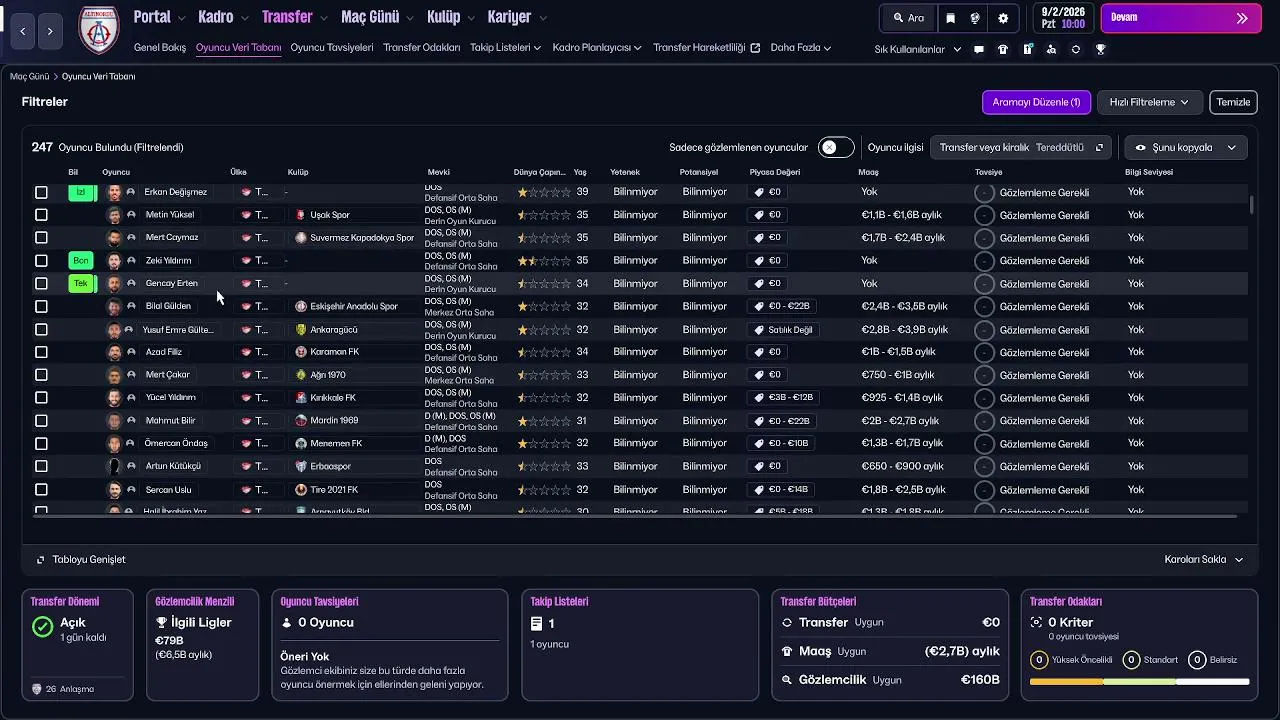Image resolution: width=1280 pixels, height=720 pixels.
Task: Click the recommendation circle in Metin Yüksel's row
Action: (984, 215)
